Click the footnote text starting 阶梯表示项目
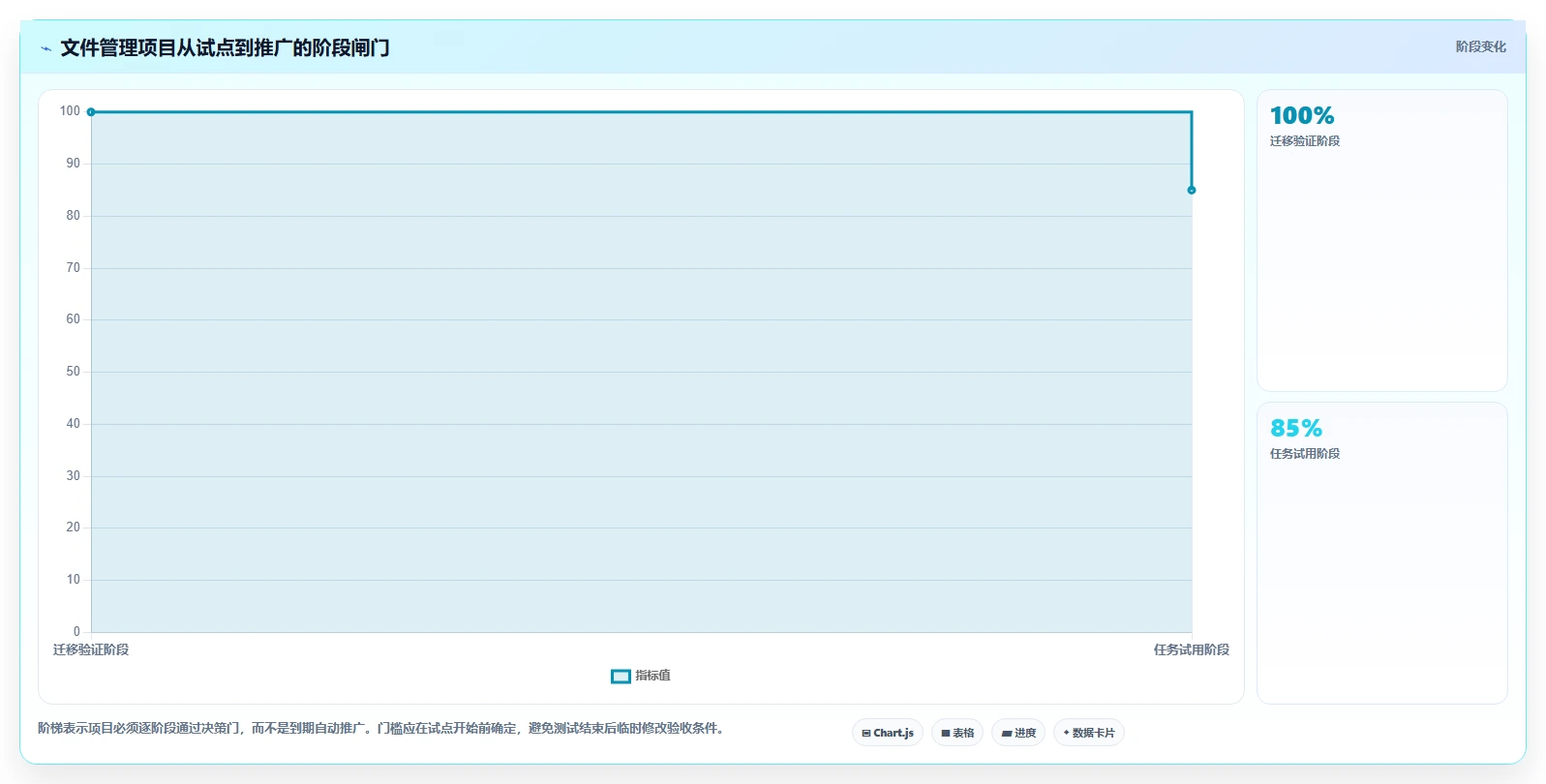 [382, 728]
